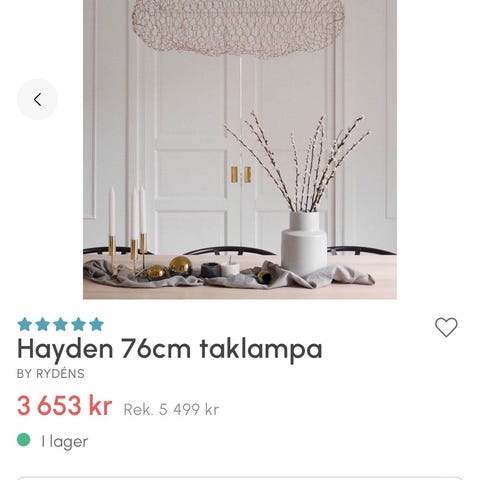This screenshot has height=480, width=480.
Task: Click the first blue rating star
Action: tap(25, 324)
